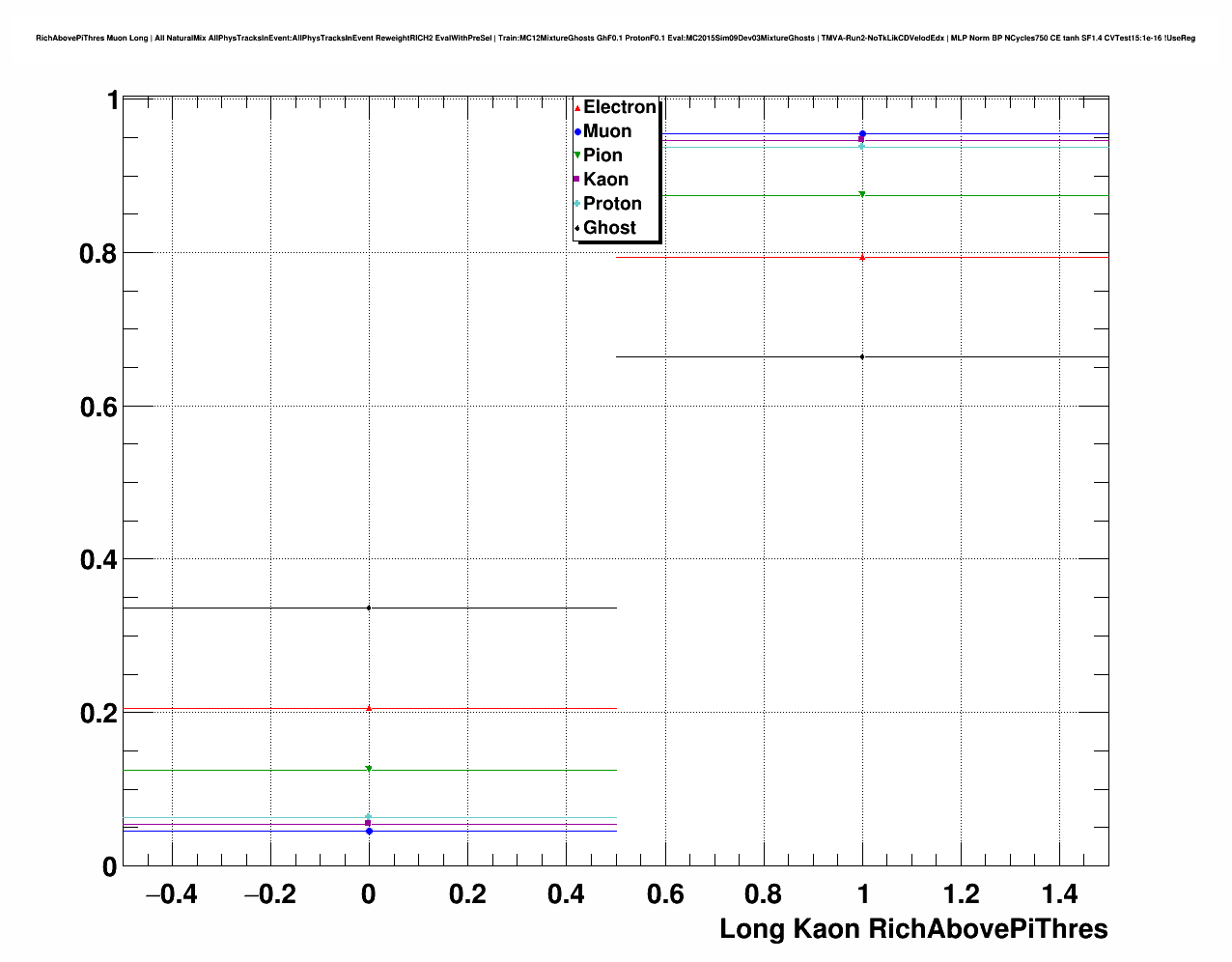This screenshot has width=1232, height=962.
Task: Select the Ghost data point at x=0
Action: (369, 608)
